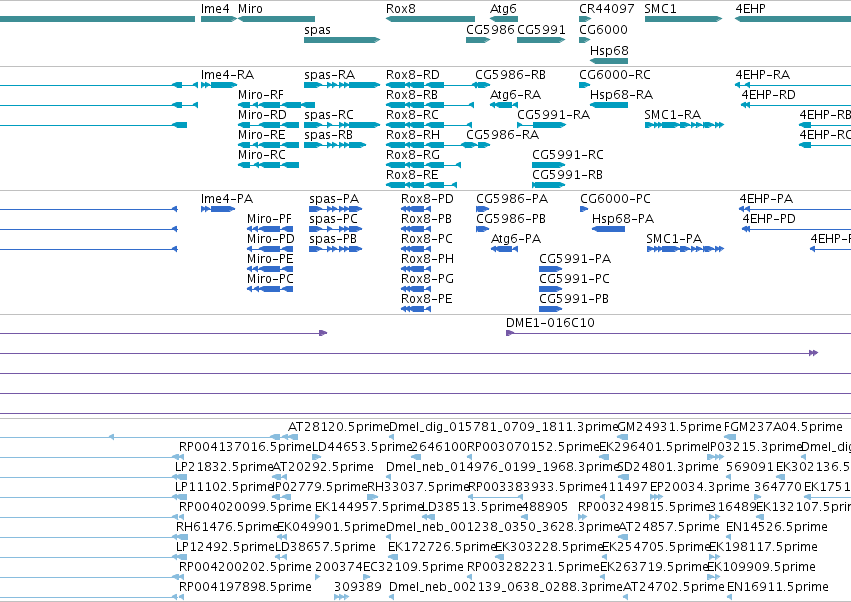Select the Miro gene label
The image size is (851, 602).
[250, 9]
